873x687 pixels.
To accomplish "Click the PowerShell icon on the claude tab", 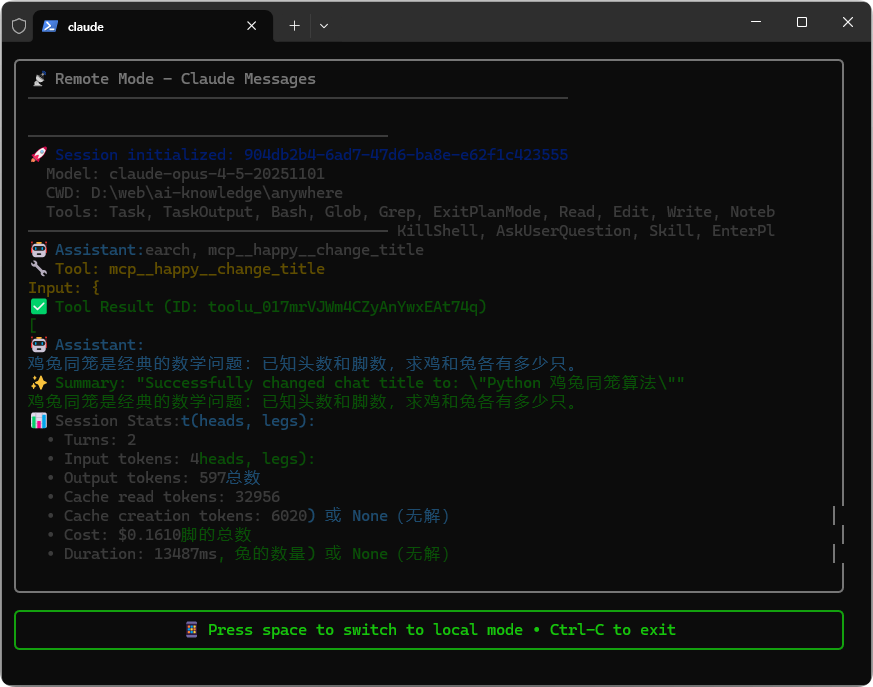I will (50, 26).
